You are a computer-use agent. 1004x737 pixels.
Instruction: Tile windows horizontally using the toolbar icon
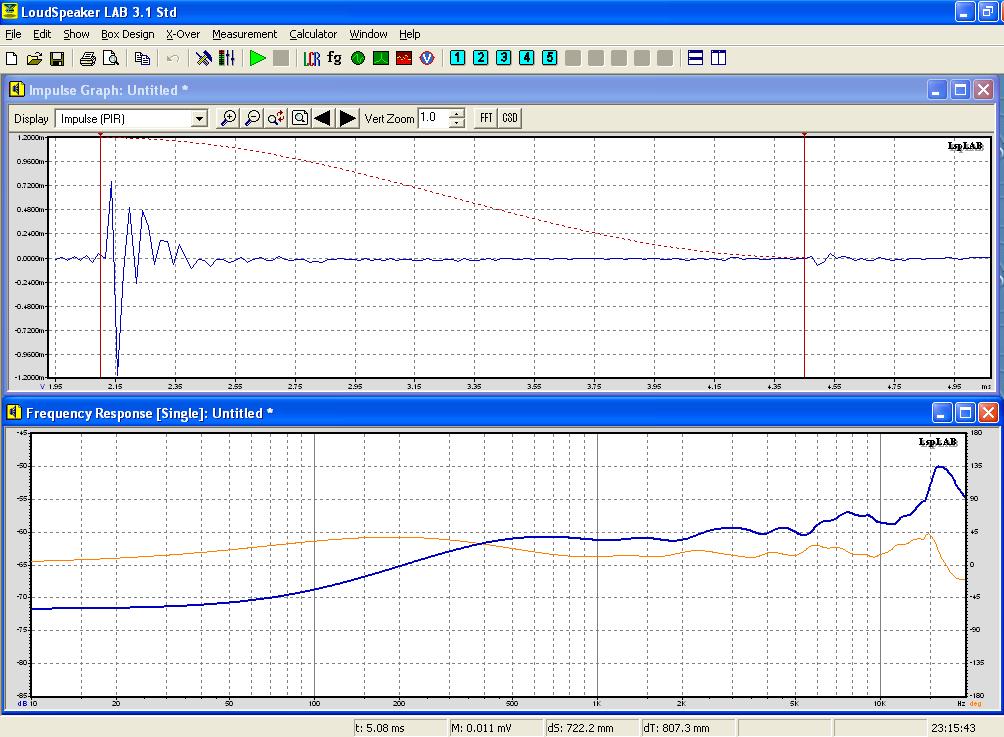(x=695, y=58)
